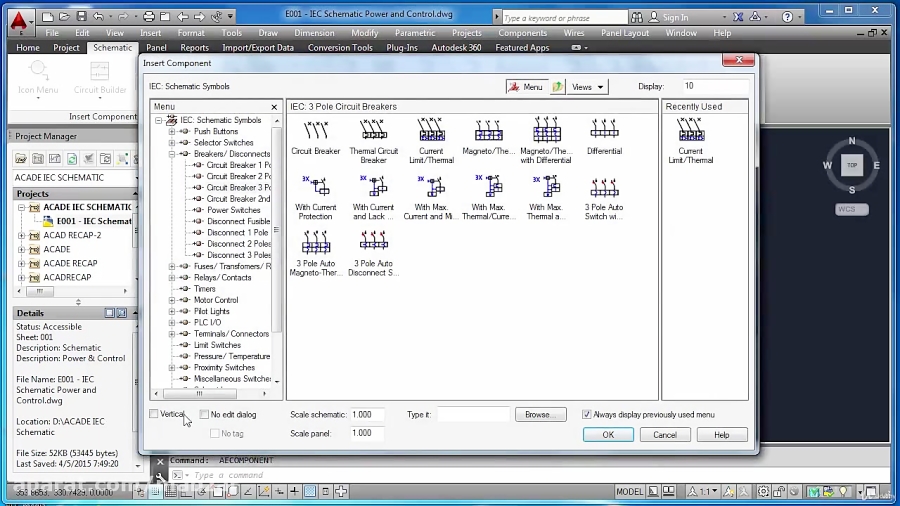
Task: Click the Cancel button
Action: pos(665,435)
